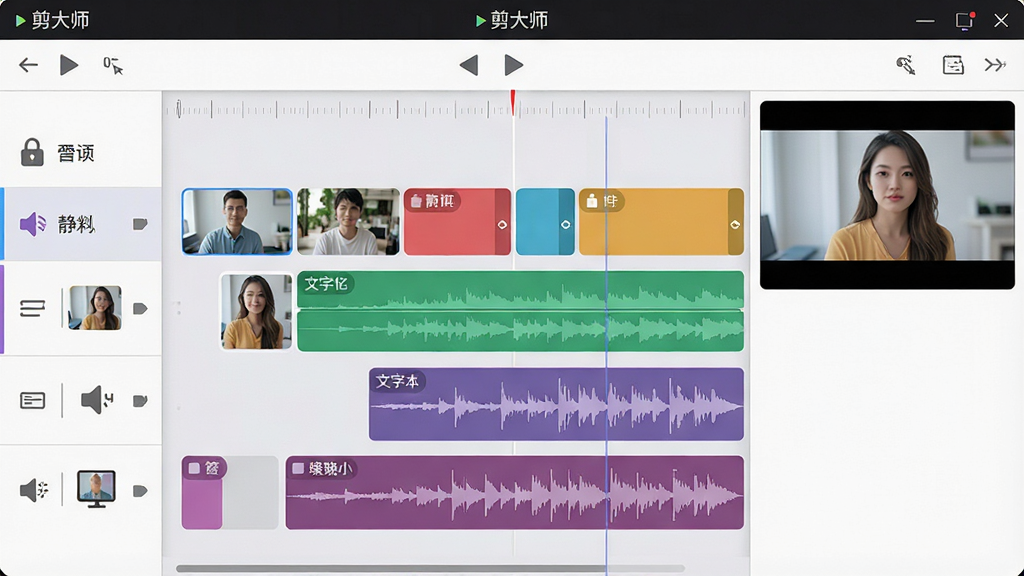Screen dimensions: 1024x576
Task: Open the magic wand effects tool
Action: click(905, 65)
